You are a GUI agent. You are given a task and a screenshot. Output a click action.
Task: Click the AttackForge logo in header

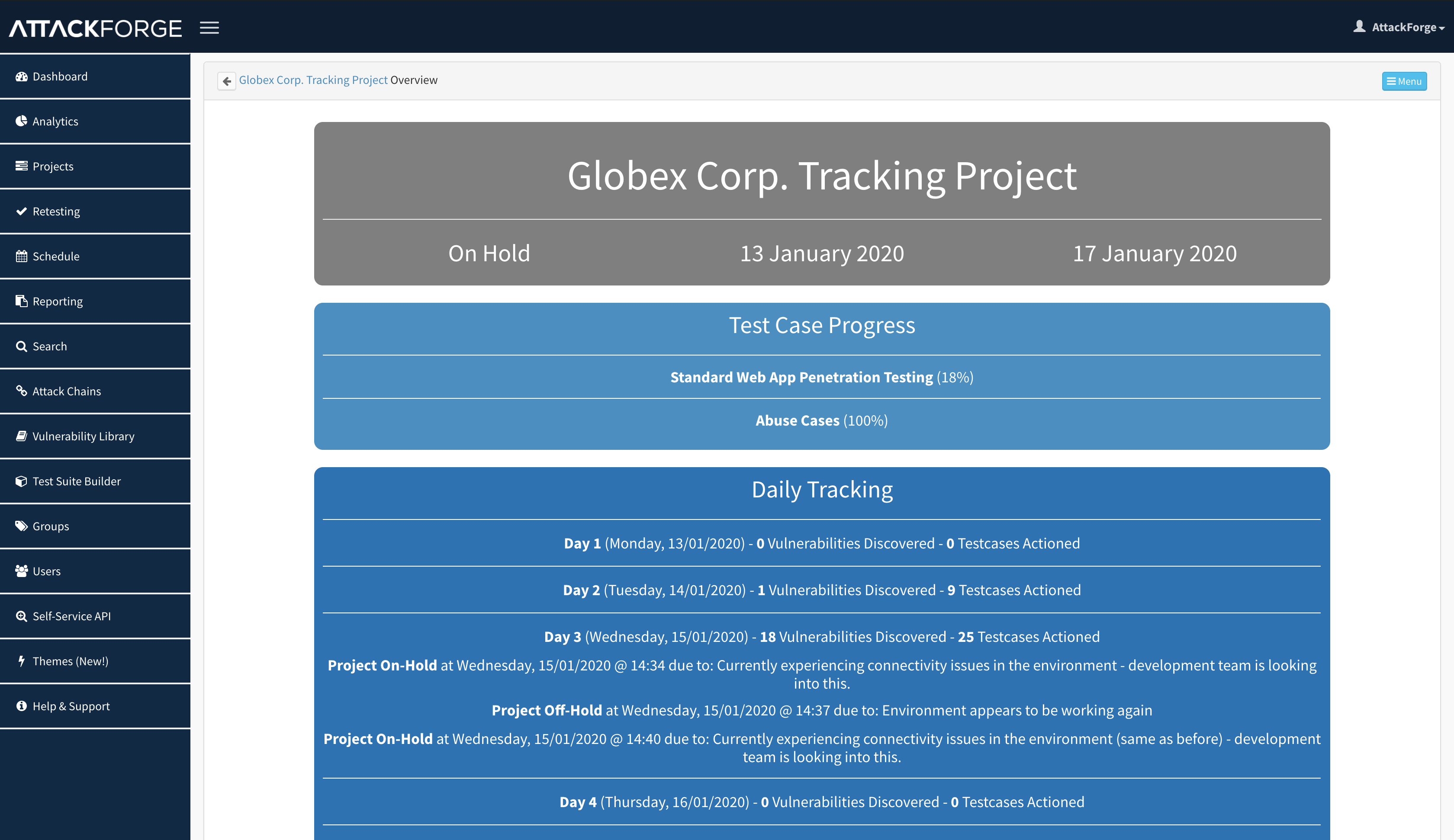click(95, 28)
